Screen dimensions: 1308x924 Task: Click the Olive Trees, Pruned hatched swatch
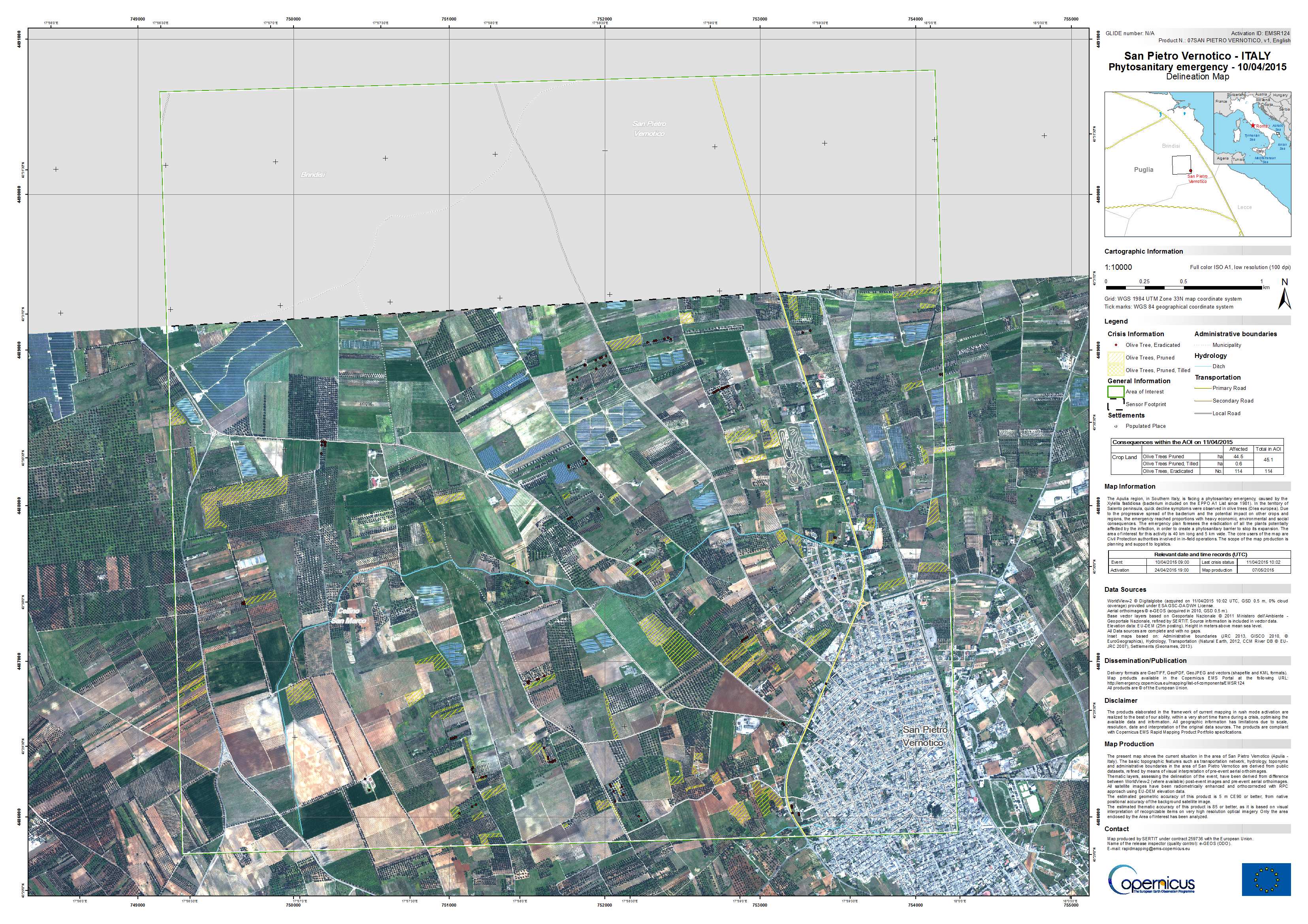[x=1116, y=358]
